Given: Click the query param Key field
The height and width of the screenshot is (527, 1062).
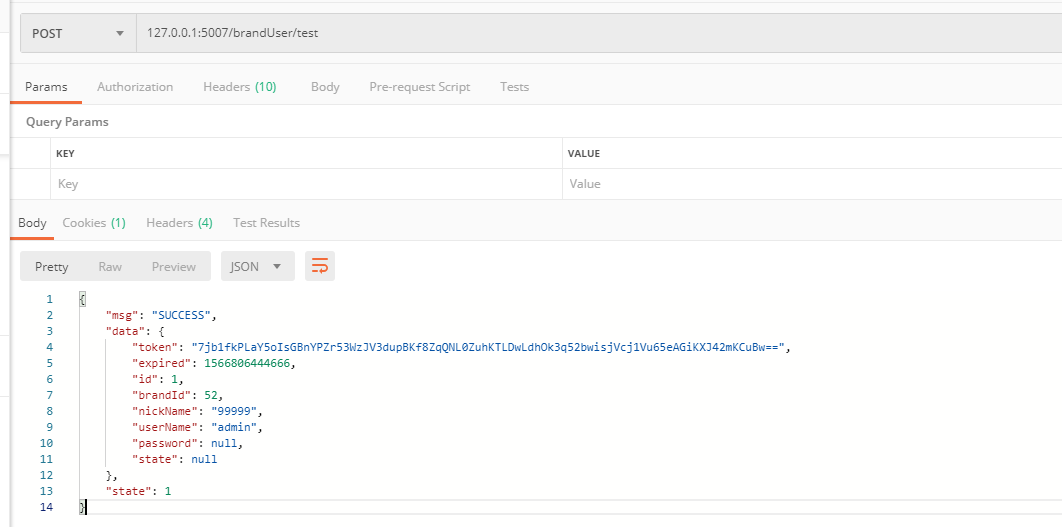Looking at the screenshot, I should pyautogui.click(x=306, y=184).
